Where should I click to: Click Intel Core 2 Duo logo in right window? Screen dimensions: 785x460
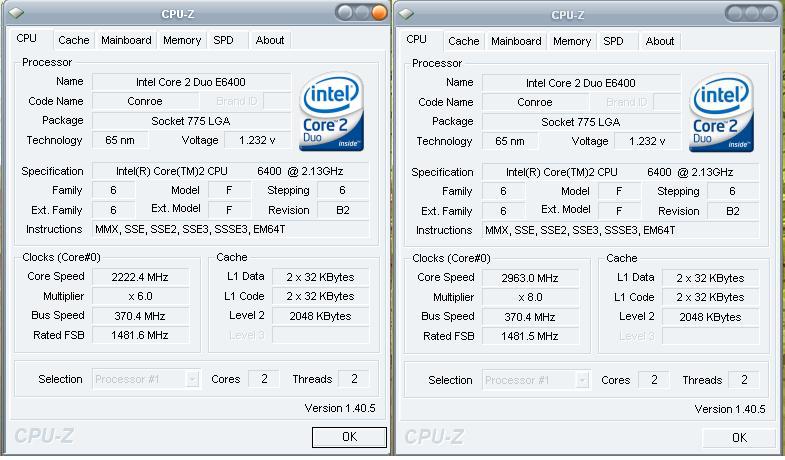point(721,113)
